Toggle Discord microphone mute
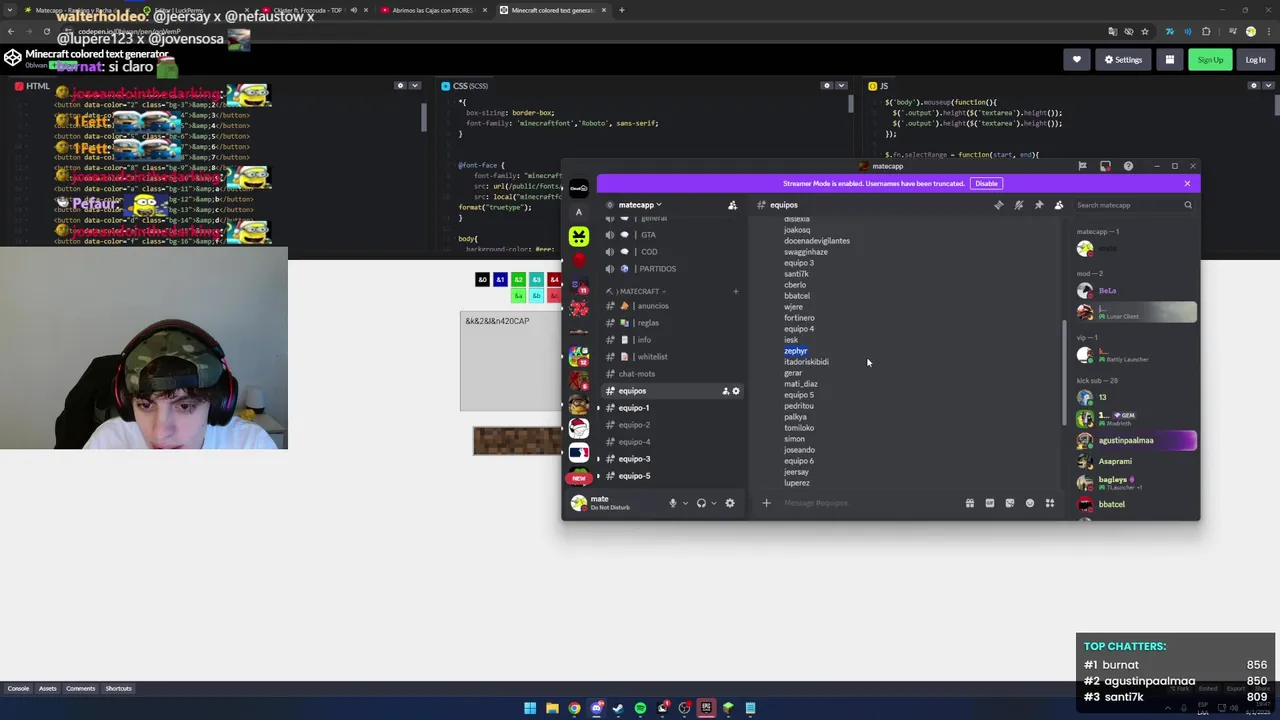This screenshot has width=1280, height=720. point(672,503)
